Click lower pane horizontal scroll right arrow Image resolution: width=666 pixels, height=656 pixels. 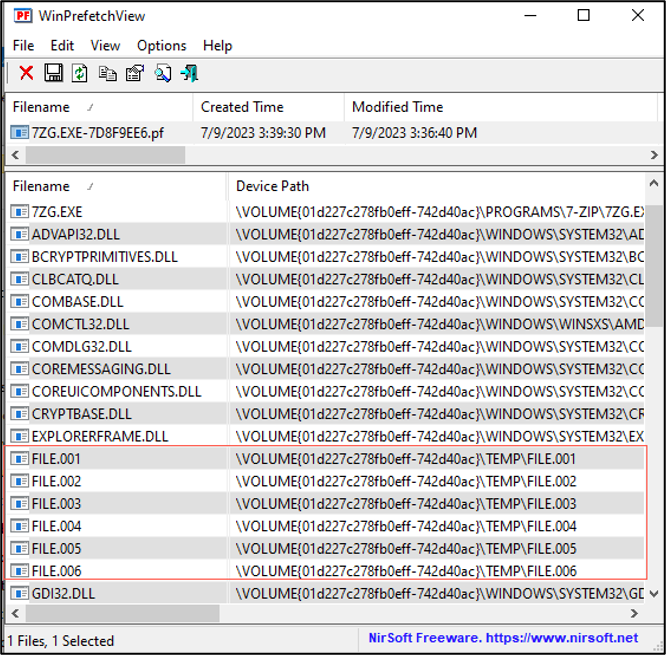pyautogui.click(x=634, y=614)
